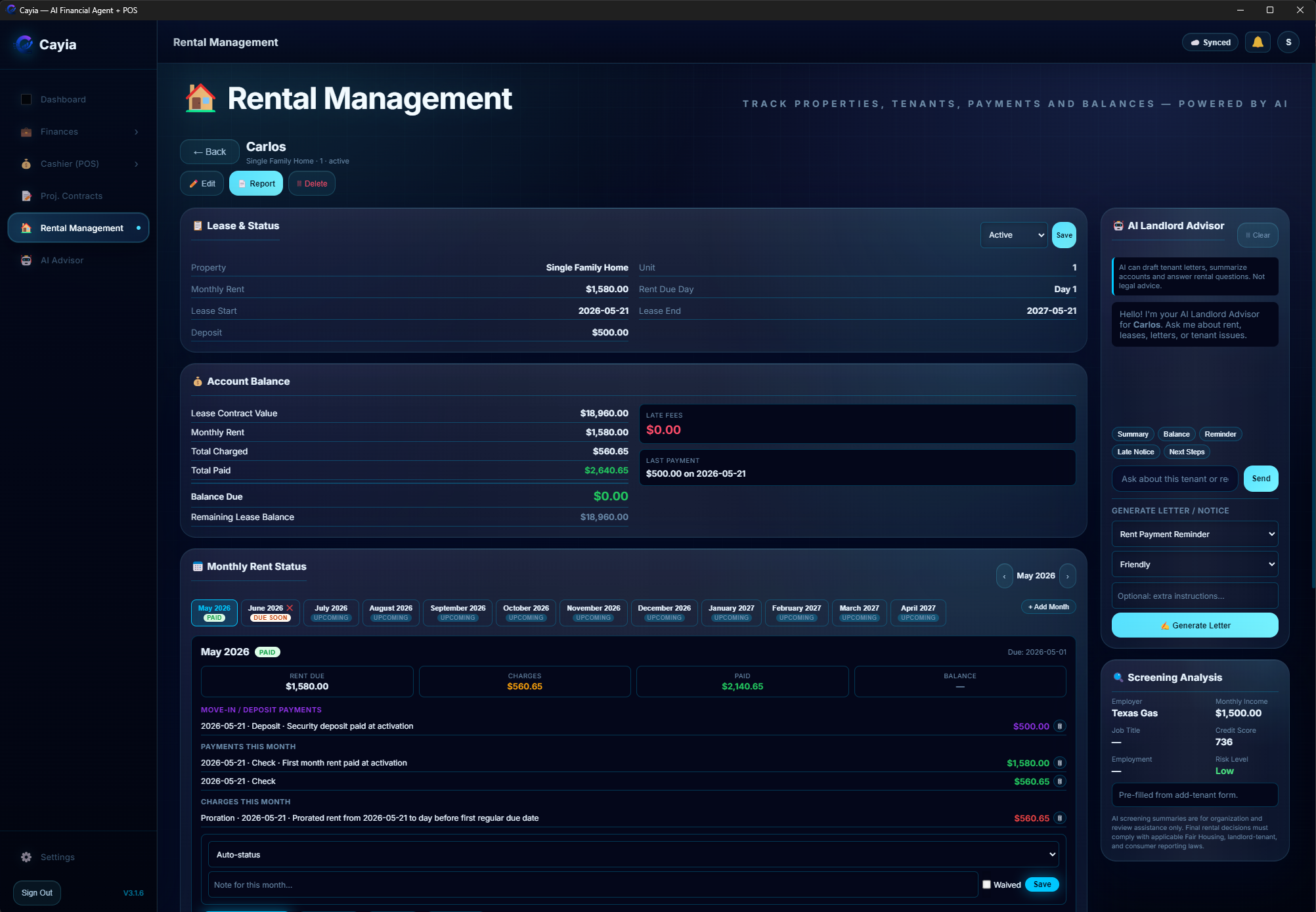Open the Friendly tone dropdown

pos(1195,565)
